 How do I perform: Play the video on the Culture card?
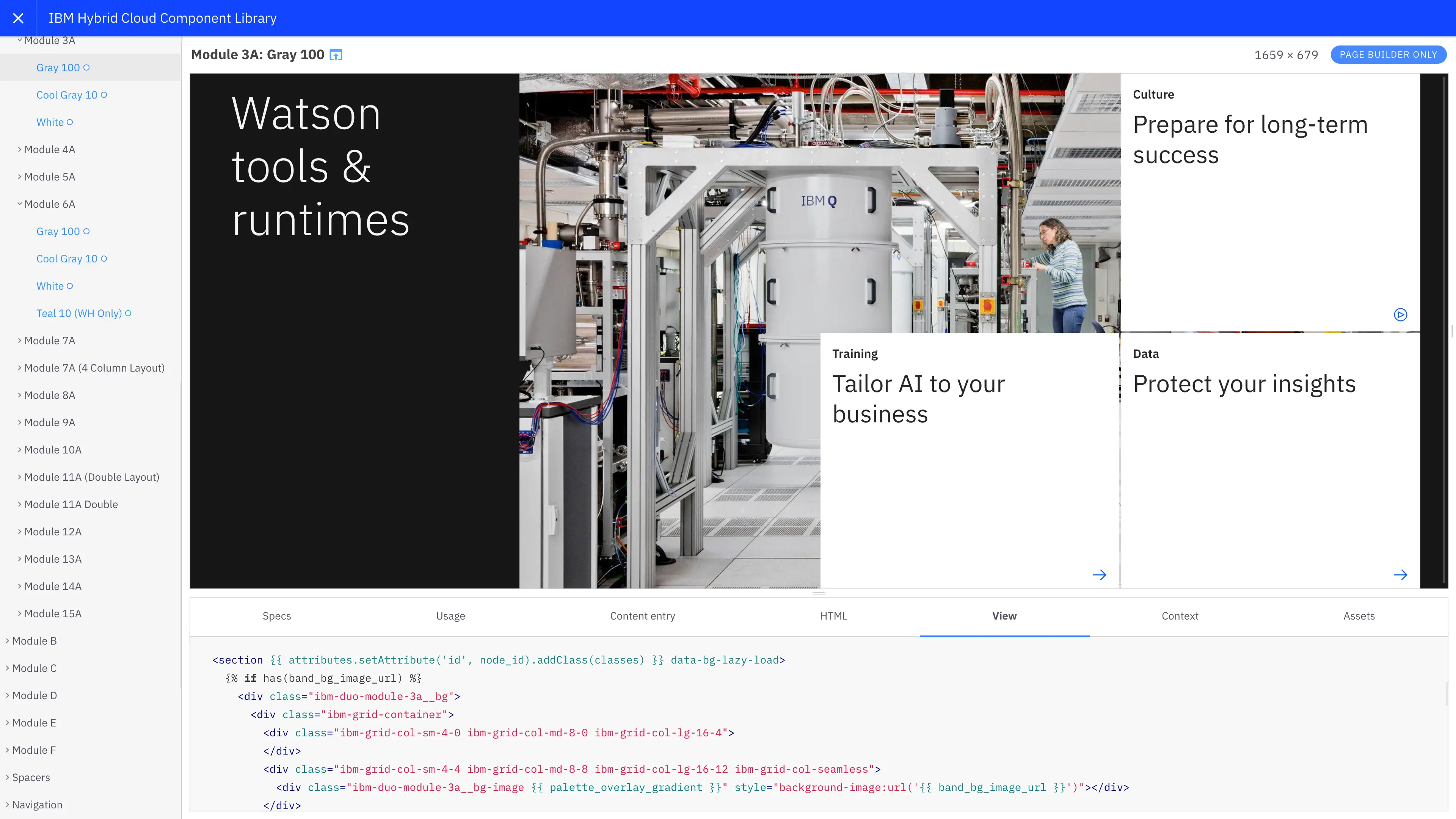click(x=1401, y=315)
